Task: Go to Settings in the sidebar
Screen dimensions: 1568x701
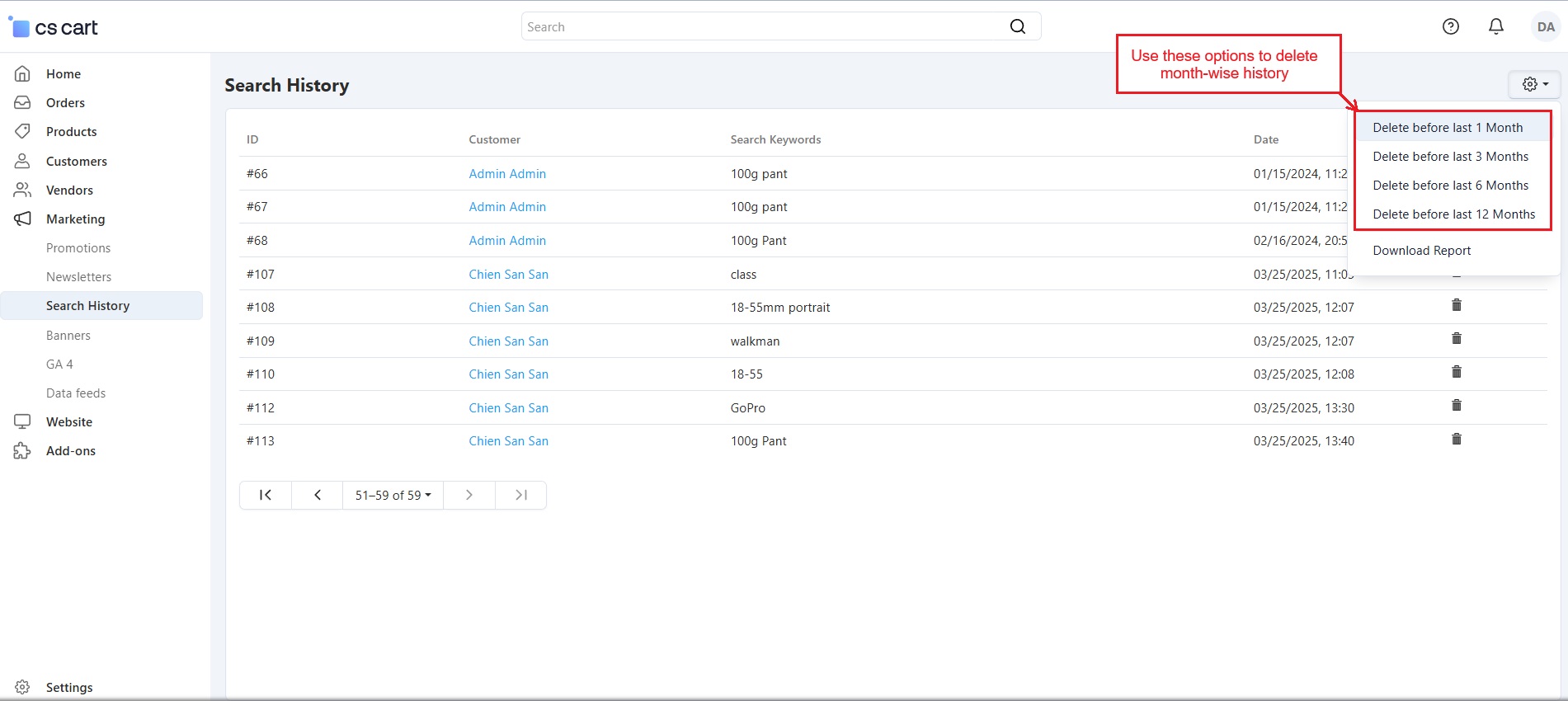Action: 69,687
